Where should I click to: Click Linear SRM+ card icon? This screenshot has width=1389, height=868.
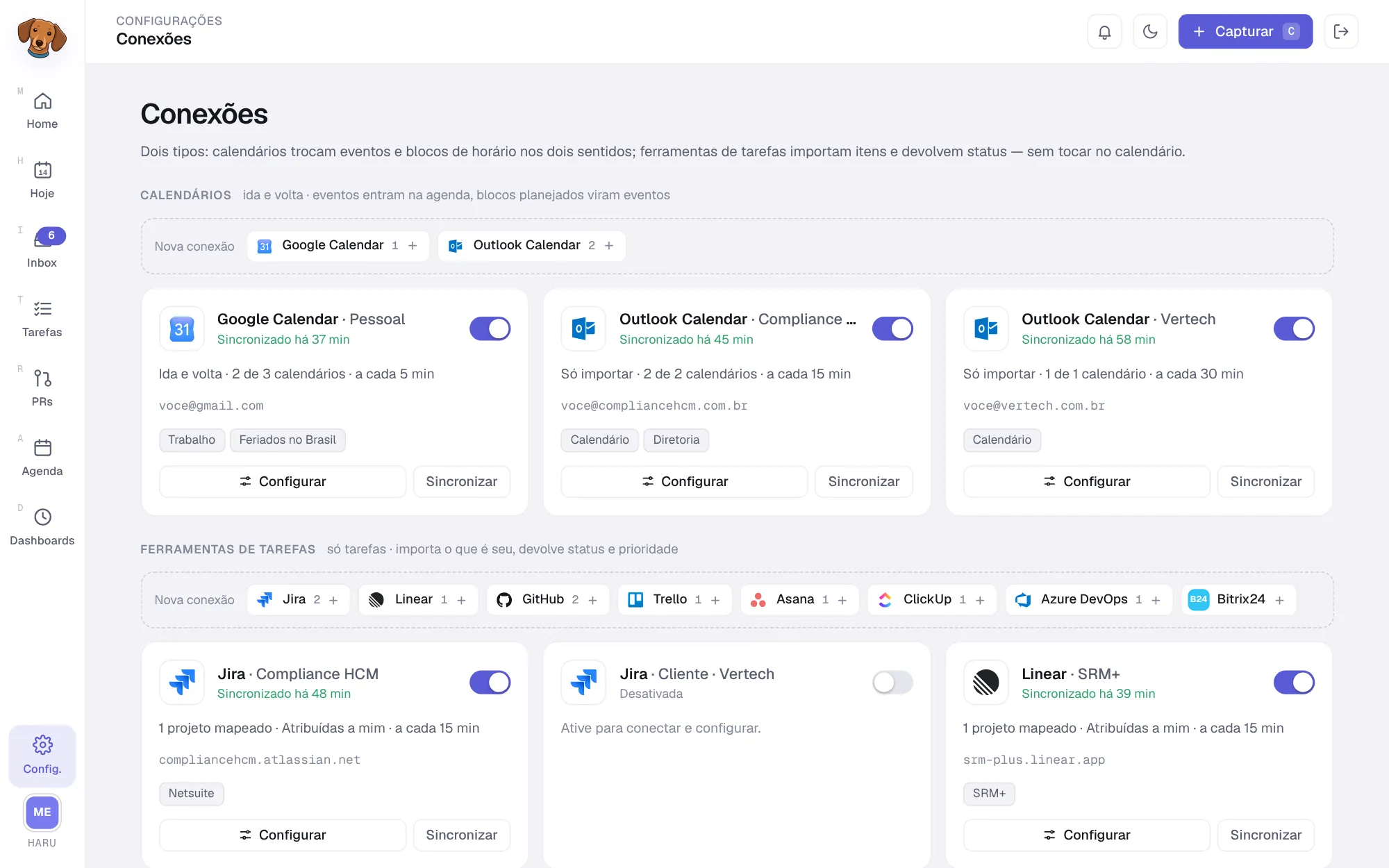click(985, 683)
